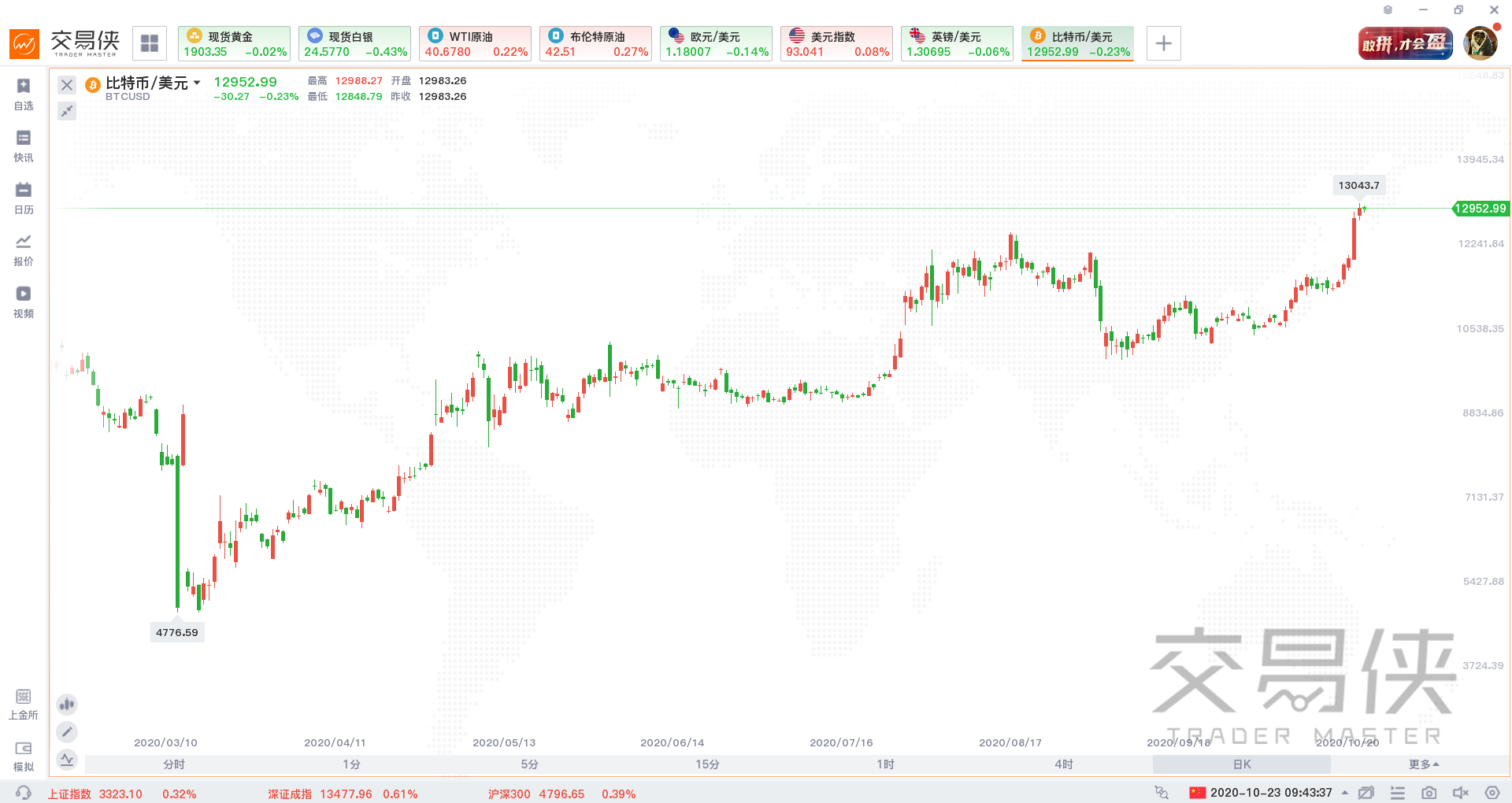The height and width of the screenshot is (803, 1512).
Task: Click the Bitcoin coin icon beside 比特币/美元
Action: (93, 85)
